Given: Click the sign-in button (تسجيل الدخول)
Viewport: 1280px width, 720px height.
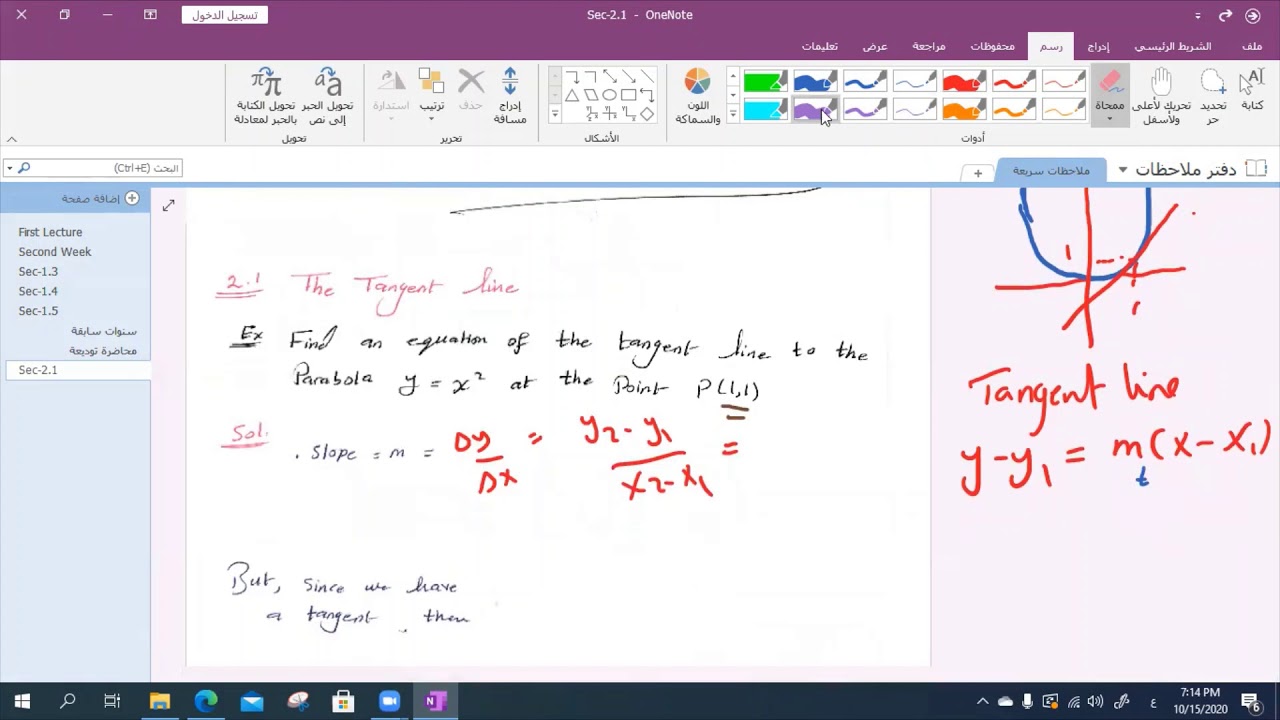Looking at the screenshot, I should [225, 15].
